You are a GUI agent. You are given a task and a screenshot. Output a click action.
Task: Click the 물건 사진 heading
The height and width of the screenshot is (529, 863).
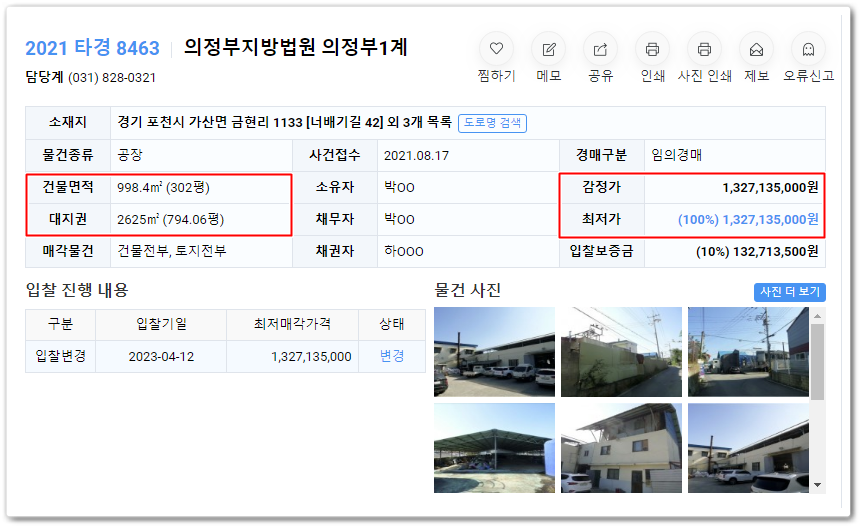(467, 290)
